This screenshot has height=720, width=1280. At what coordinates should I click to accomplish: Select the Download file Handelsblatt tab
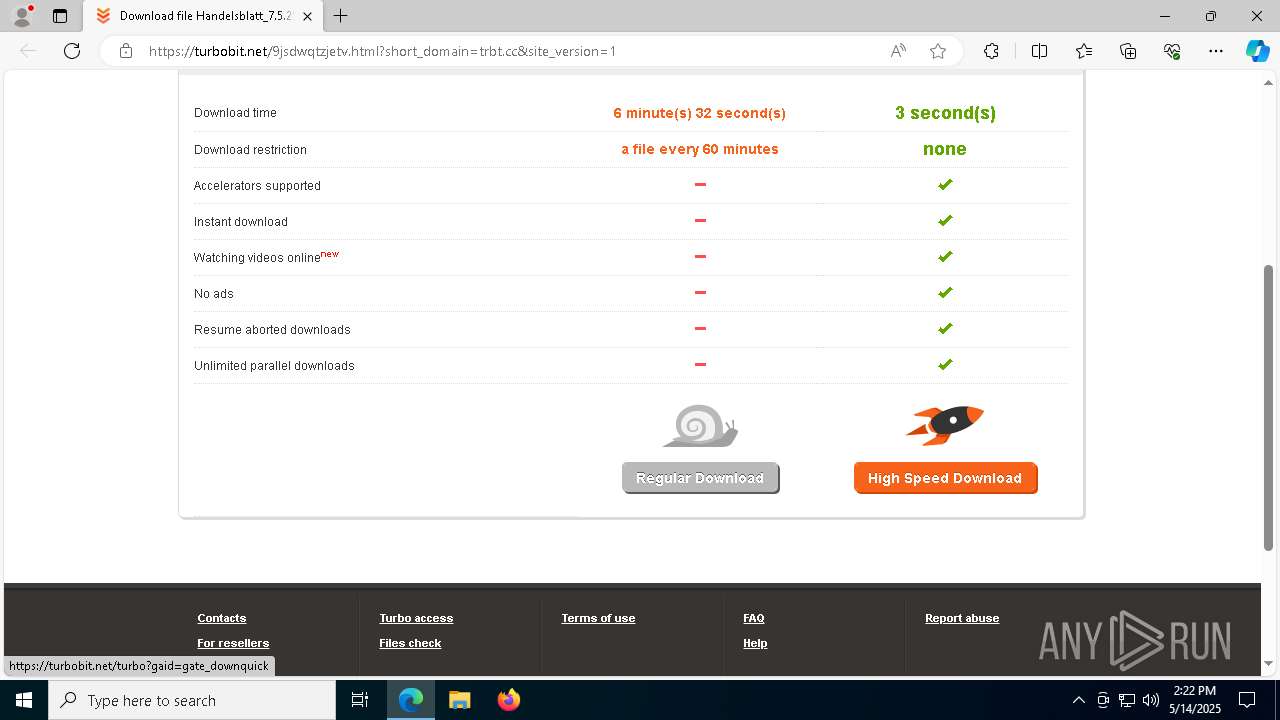tap(204, 16)
